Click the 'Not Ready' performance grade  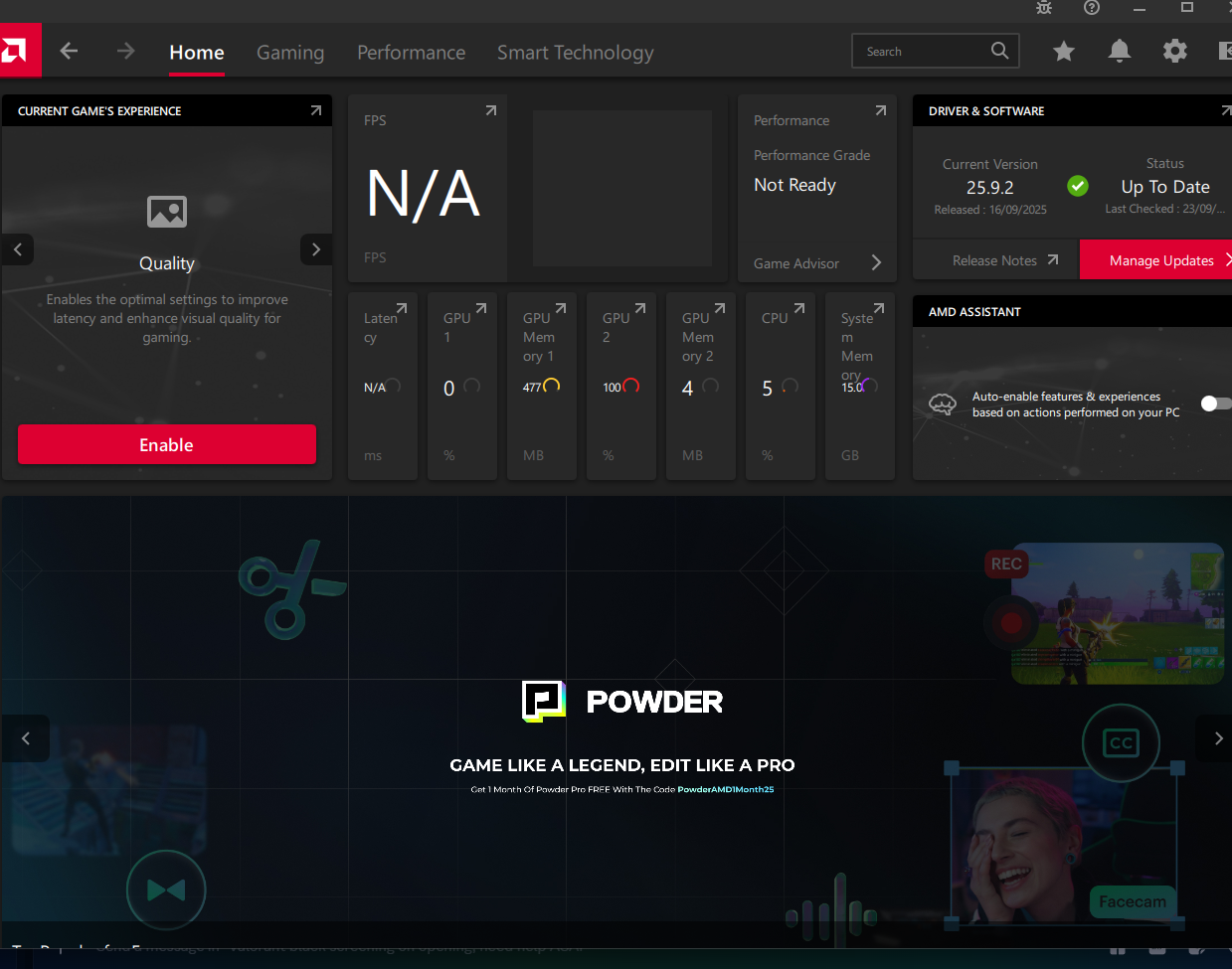(x=795, y=185)
